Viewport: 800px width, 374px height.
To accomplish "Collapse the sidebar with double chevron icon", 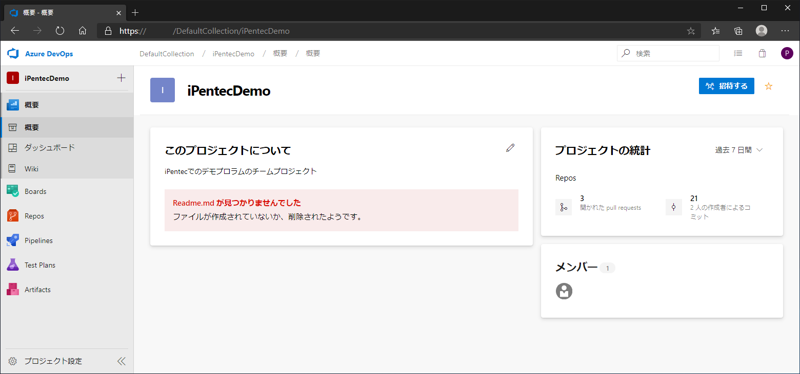I will click(121, 361).
